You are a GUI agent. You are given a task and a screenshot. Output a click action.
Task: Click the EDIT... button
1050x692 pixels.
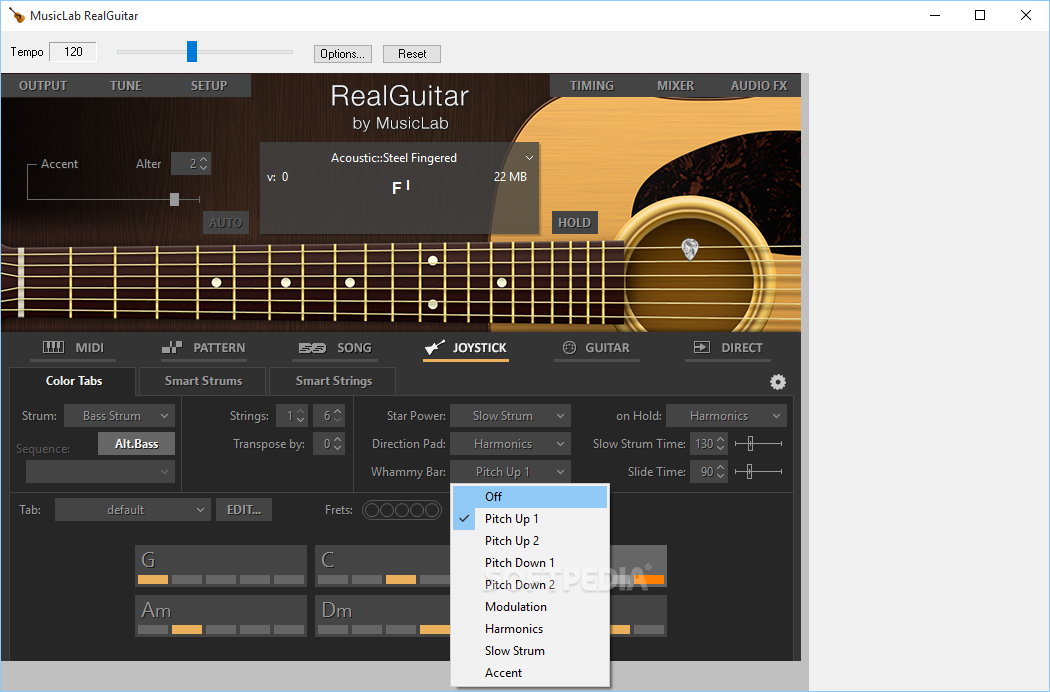click(244, 510)
